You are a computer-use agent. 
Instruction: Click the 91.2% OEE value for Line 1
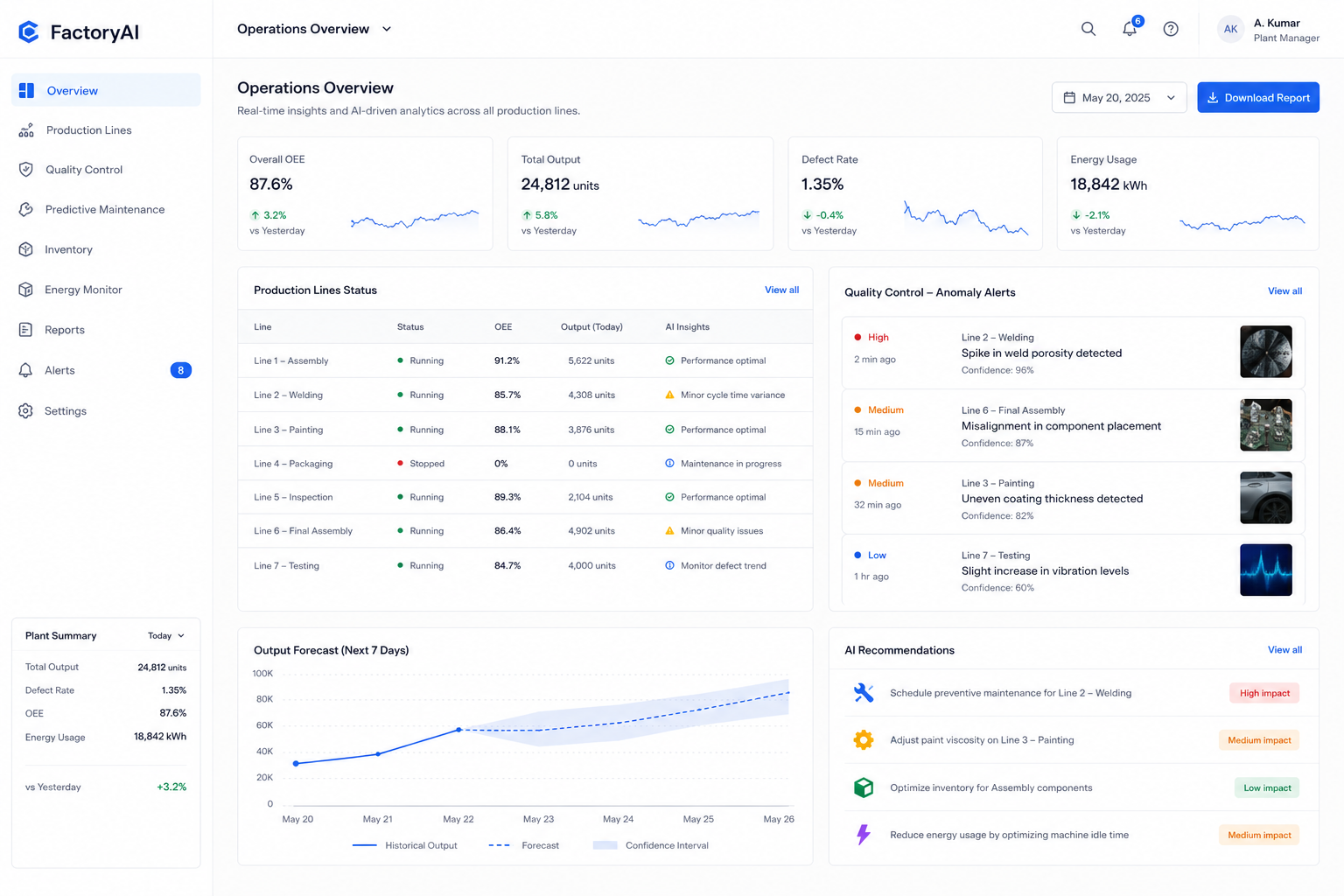point(507,360)
